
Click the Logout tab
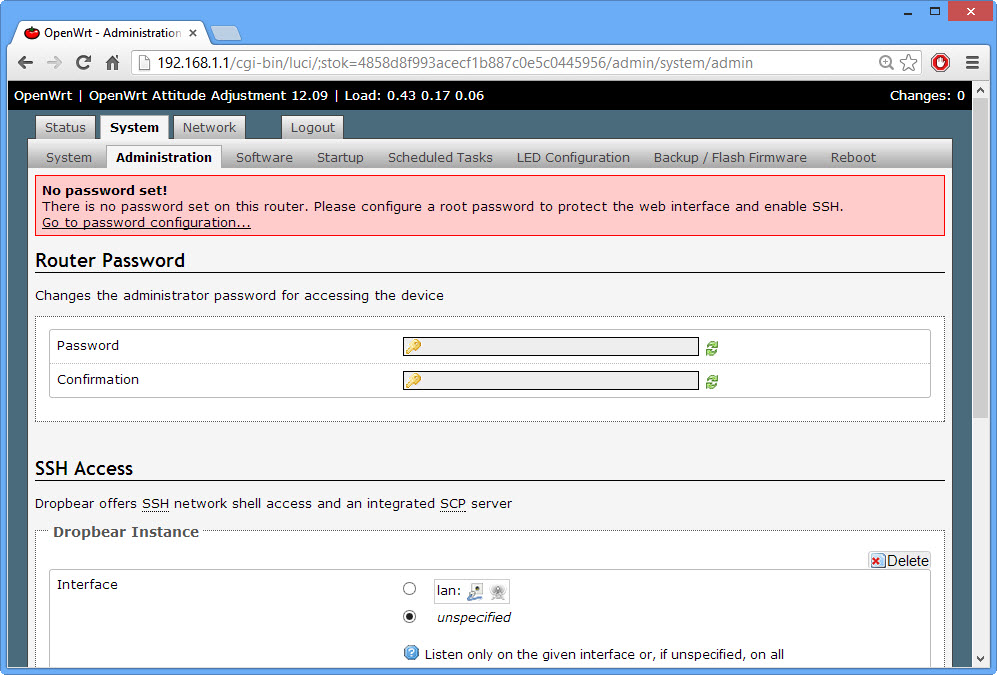312,127
